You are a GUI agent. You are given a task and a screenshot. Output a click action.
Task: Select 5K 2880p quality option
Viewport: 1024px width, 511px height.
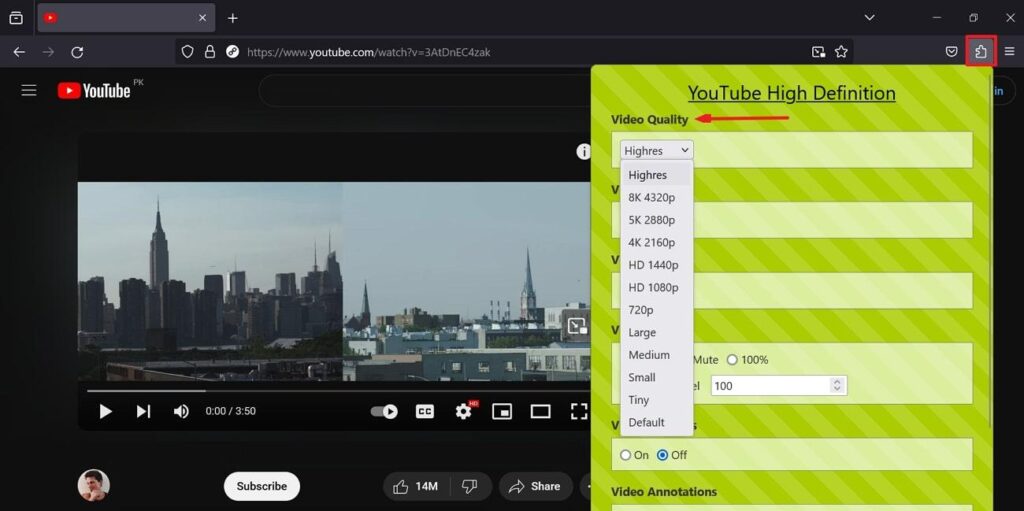(656, 220)
